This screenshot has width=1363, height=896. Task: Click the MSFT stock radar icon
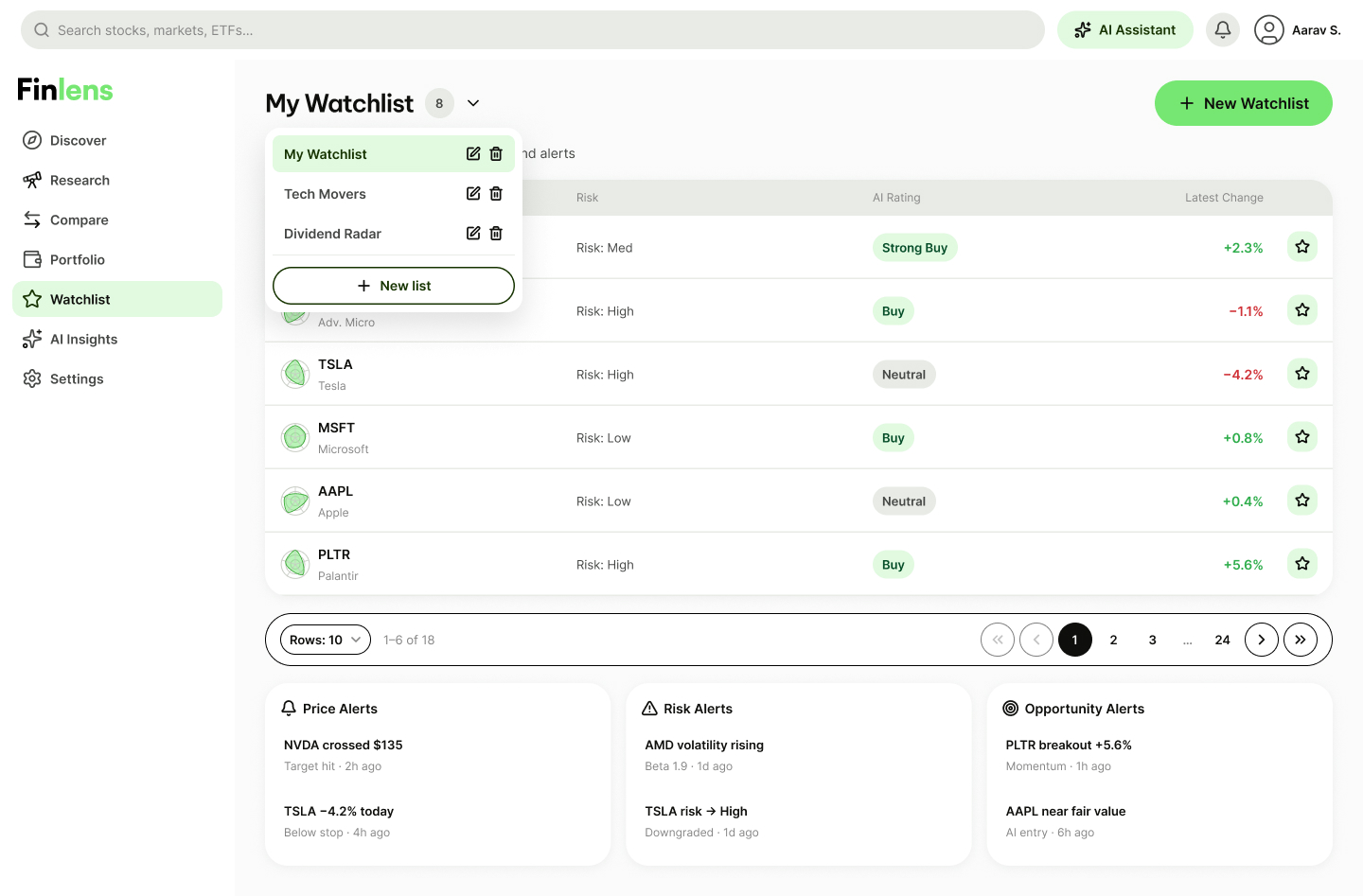pos(295,437)
